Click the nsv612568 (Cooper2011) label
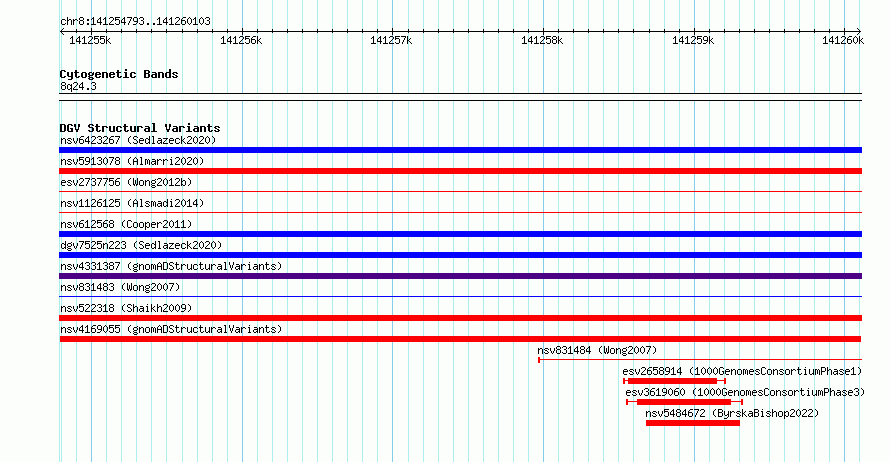Screen dimensions: 890x462 126,224
